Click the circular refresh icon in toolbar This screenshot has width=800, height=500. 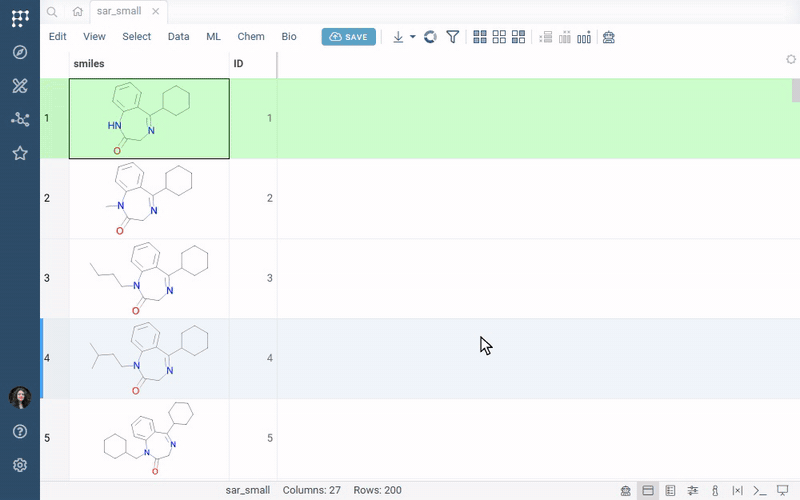coord(431,37)
